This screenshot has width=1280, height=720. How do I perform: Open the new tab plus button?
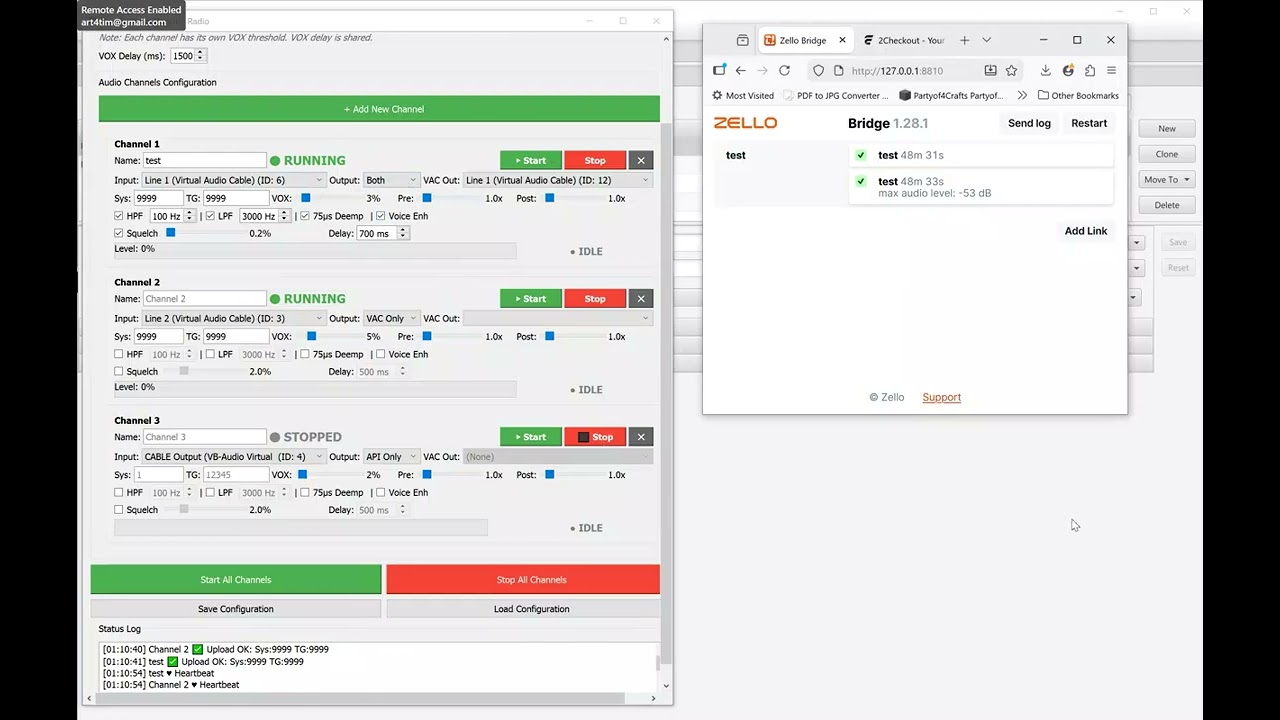[x=964, y=40]
